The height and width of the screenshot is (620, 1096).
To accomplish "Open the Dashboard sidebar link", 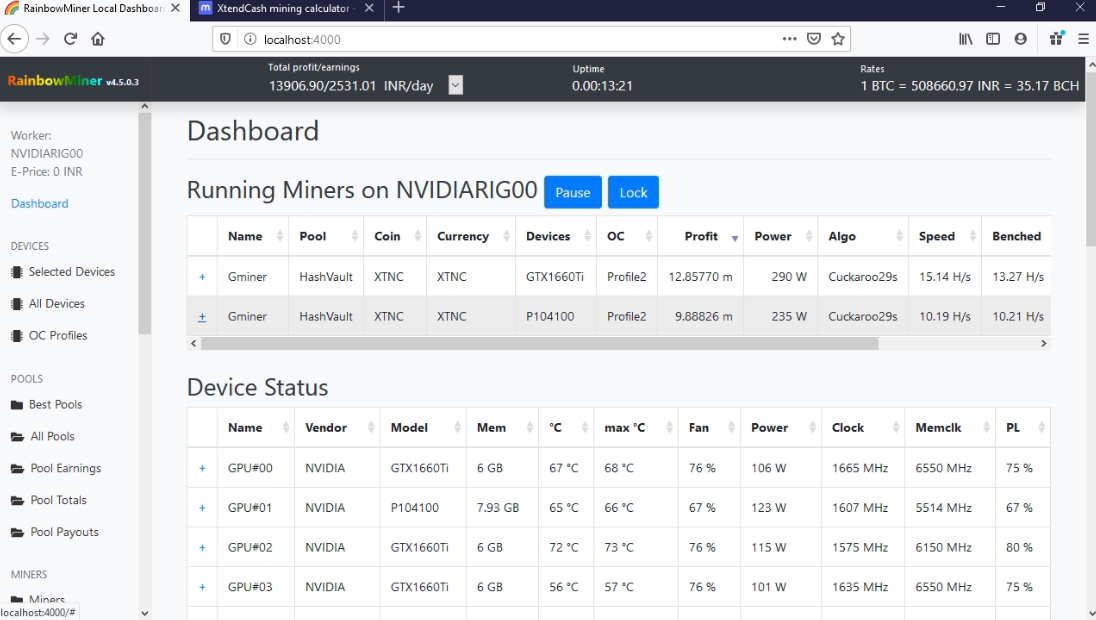I will pos(40,203).
